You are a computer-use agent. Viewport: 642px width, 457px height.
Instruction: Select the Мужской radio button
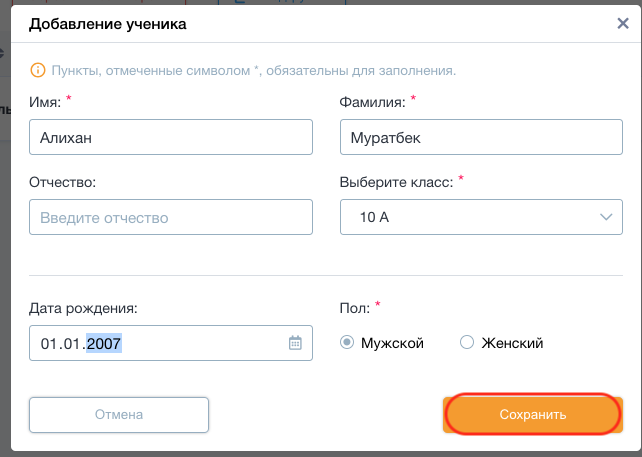coord(347,342)
